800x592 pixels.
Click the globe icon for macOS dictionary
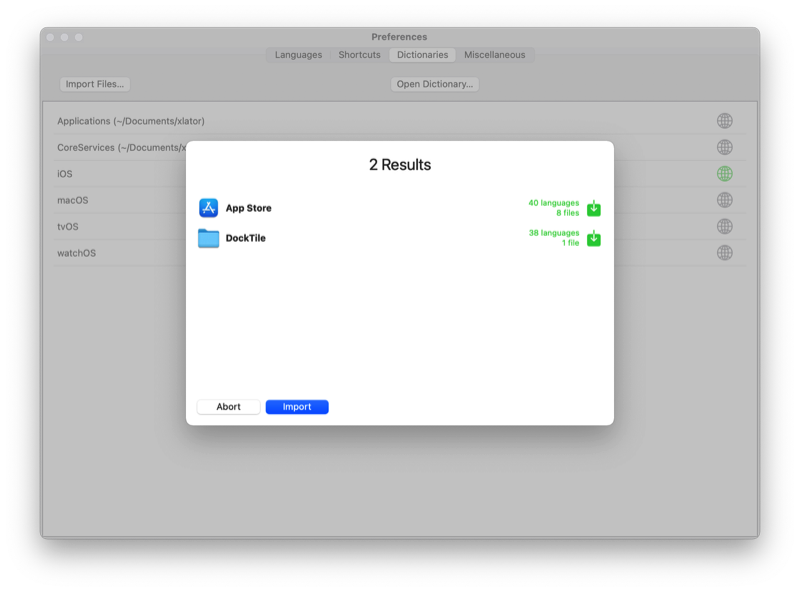[725, 200]
